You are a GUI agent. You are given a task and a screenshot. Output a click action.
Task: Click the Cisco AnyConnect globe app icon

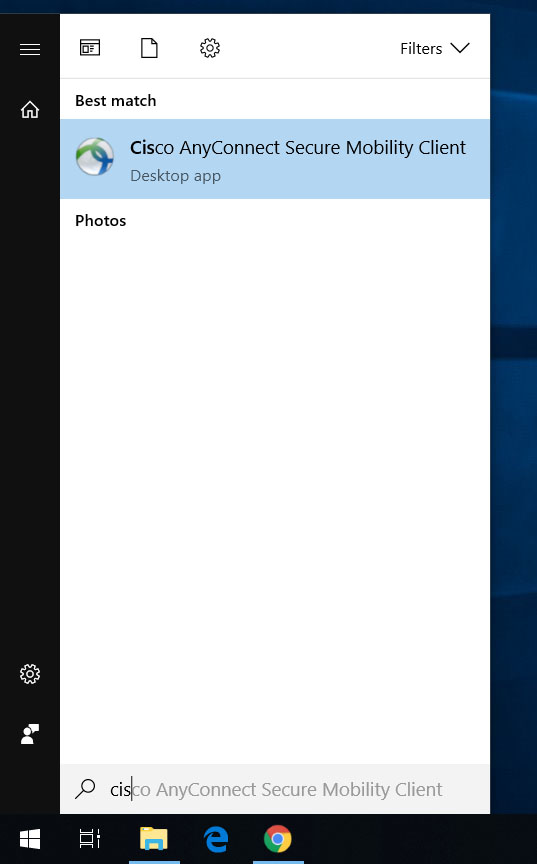95,157
